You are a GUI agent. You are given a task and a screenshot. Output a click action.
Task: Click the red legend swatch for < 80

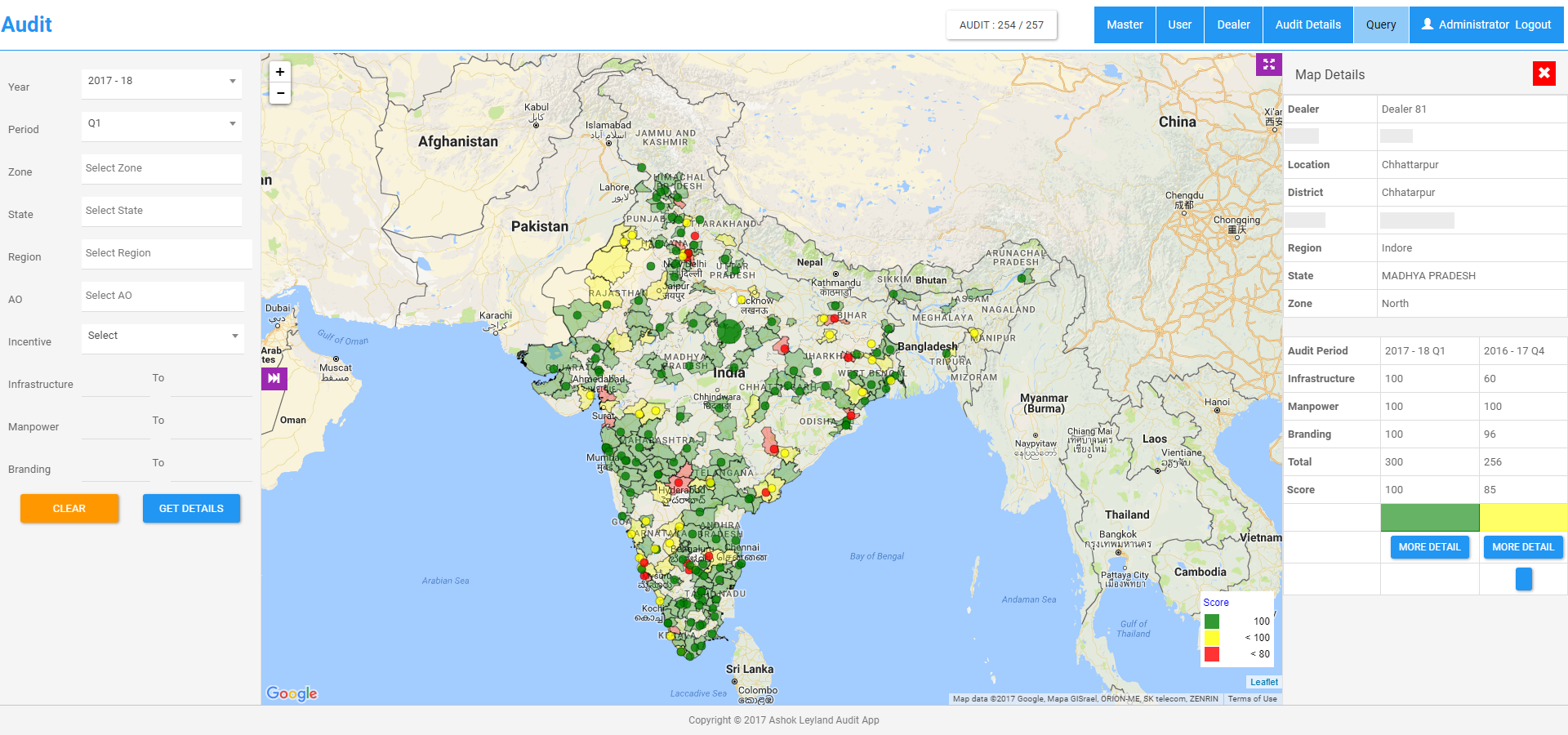click(1212, 654)
